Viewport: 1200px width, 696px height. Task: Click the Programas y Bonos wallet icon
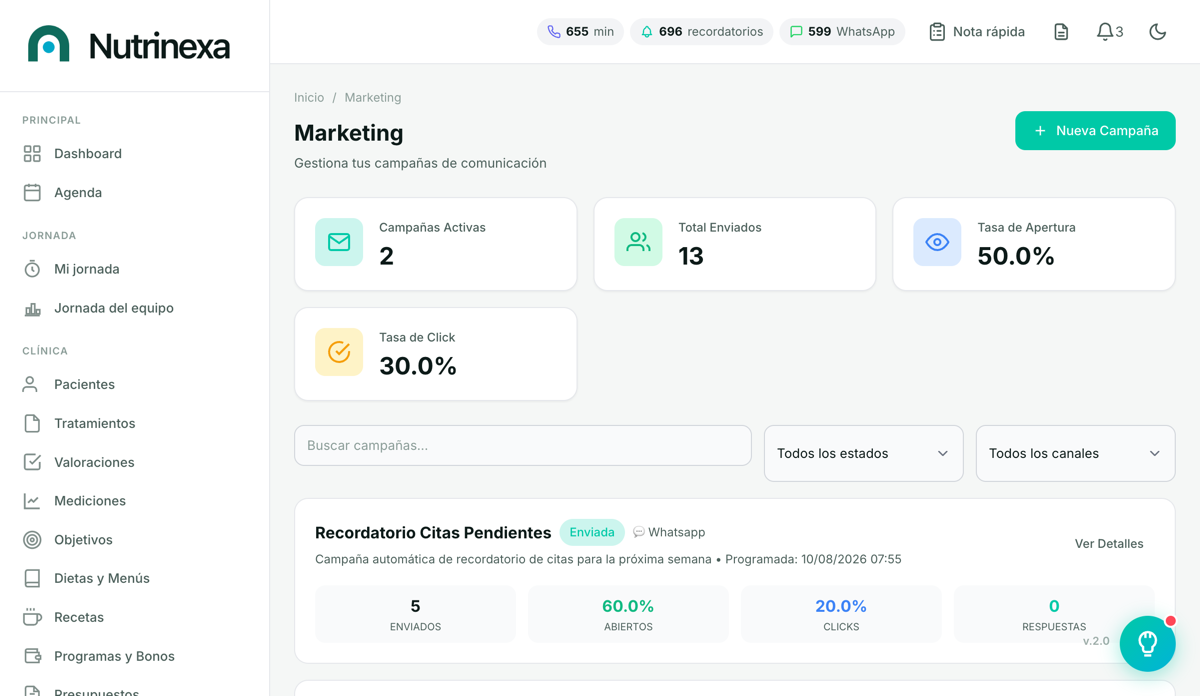tap(32, 656)
